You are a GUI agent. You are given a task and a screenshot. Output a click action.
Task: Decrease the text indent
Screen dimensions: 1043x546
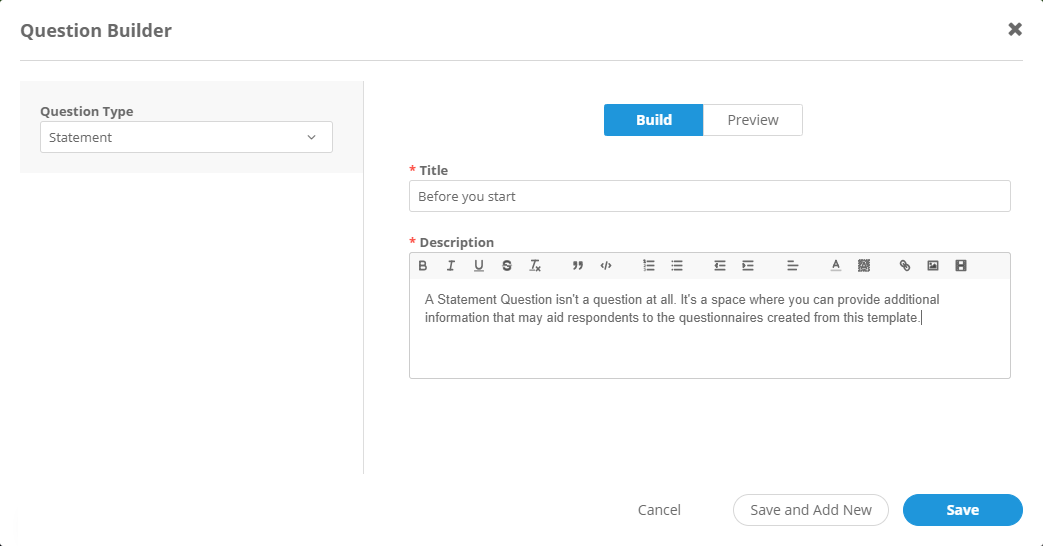tap(719, 266)
